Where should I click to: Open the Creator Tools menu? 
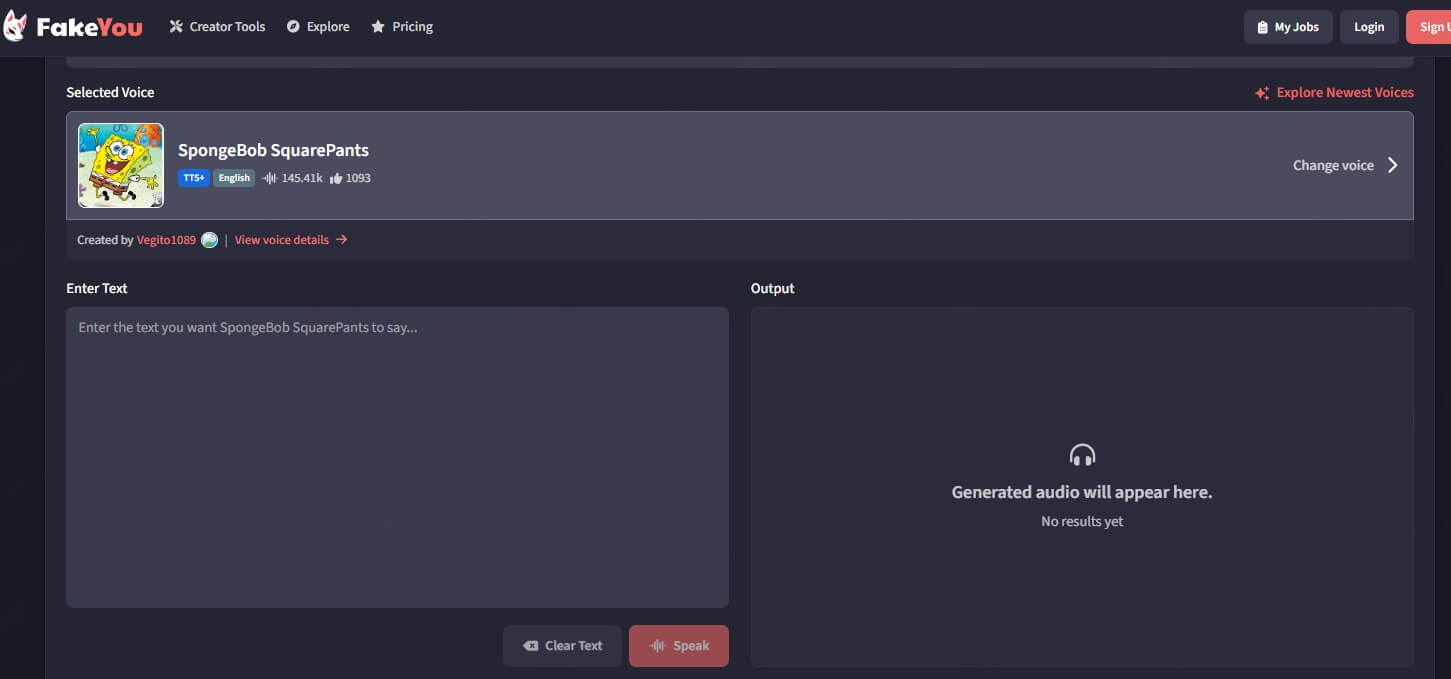pos(217,27)
